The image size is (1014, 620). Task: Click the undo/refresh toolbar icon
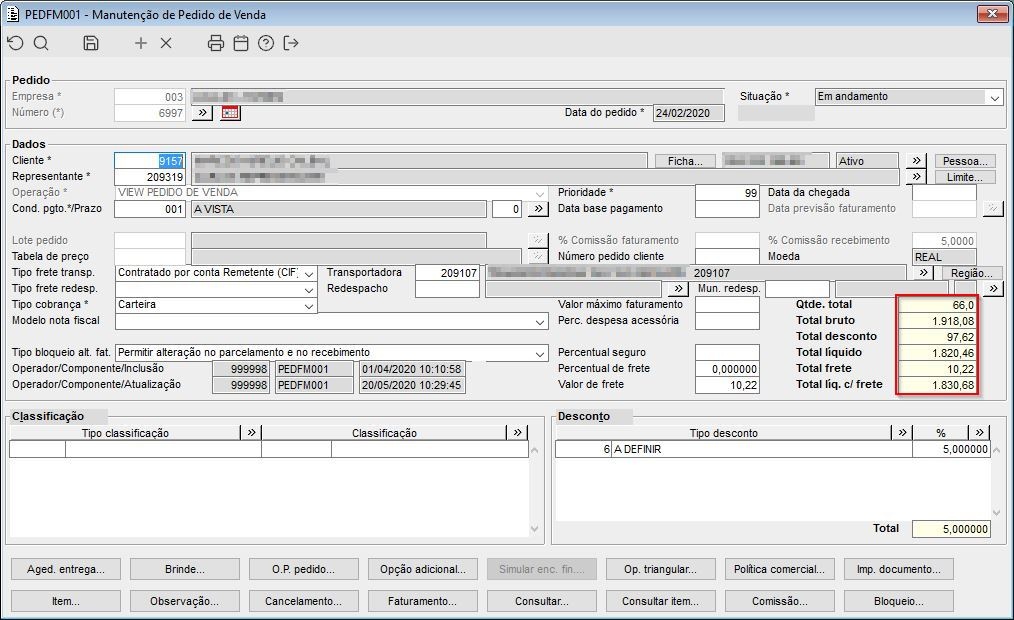(x=16, y=43)
